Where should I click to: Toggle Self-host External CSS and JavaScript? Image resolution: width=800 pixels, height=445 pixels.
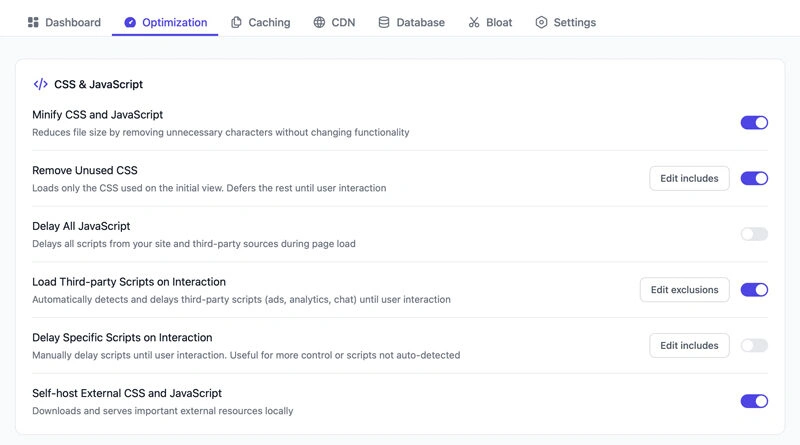[754, 401]
